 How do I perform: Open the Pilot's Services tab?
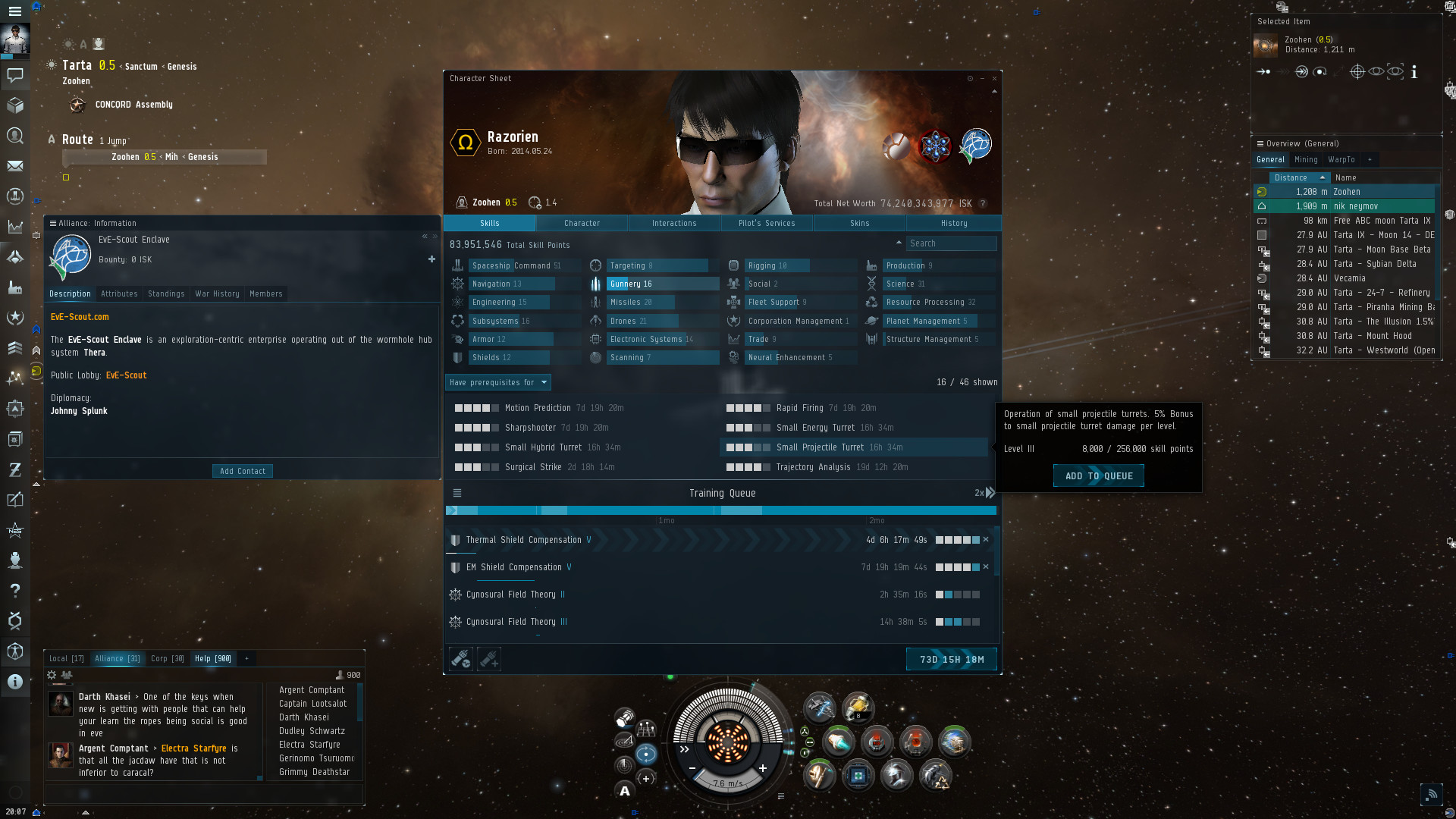(766, 222)
